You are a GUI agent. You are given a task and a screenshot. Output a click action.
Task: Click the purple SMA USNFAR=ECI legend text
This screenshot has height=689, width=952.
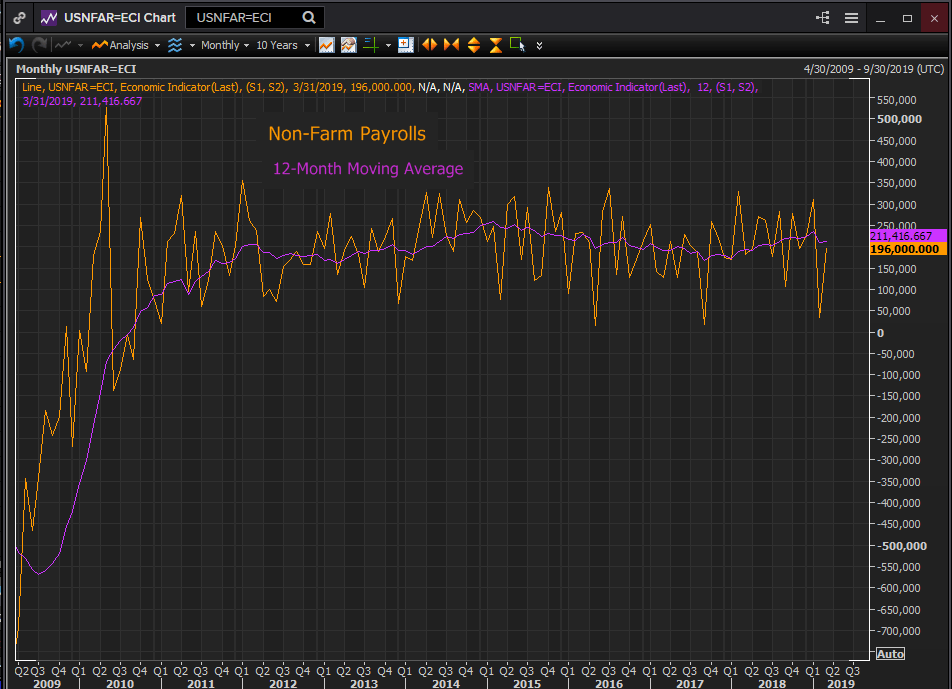pos(613,87)
